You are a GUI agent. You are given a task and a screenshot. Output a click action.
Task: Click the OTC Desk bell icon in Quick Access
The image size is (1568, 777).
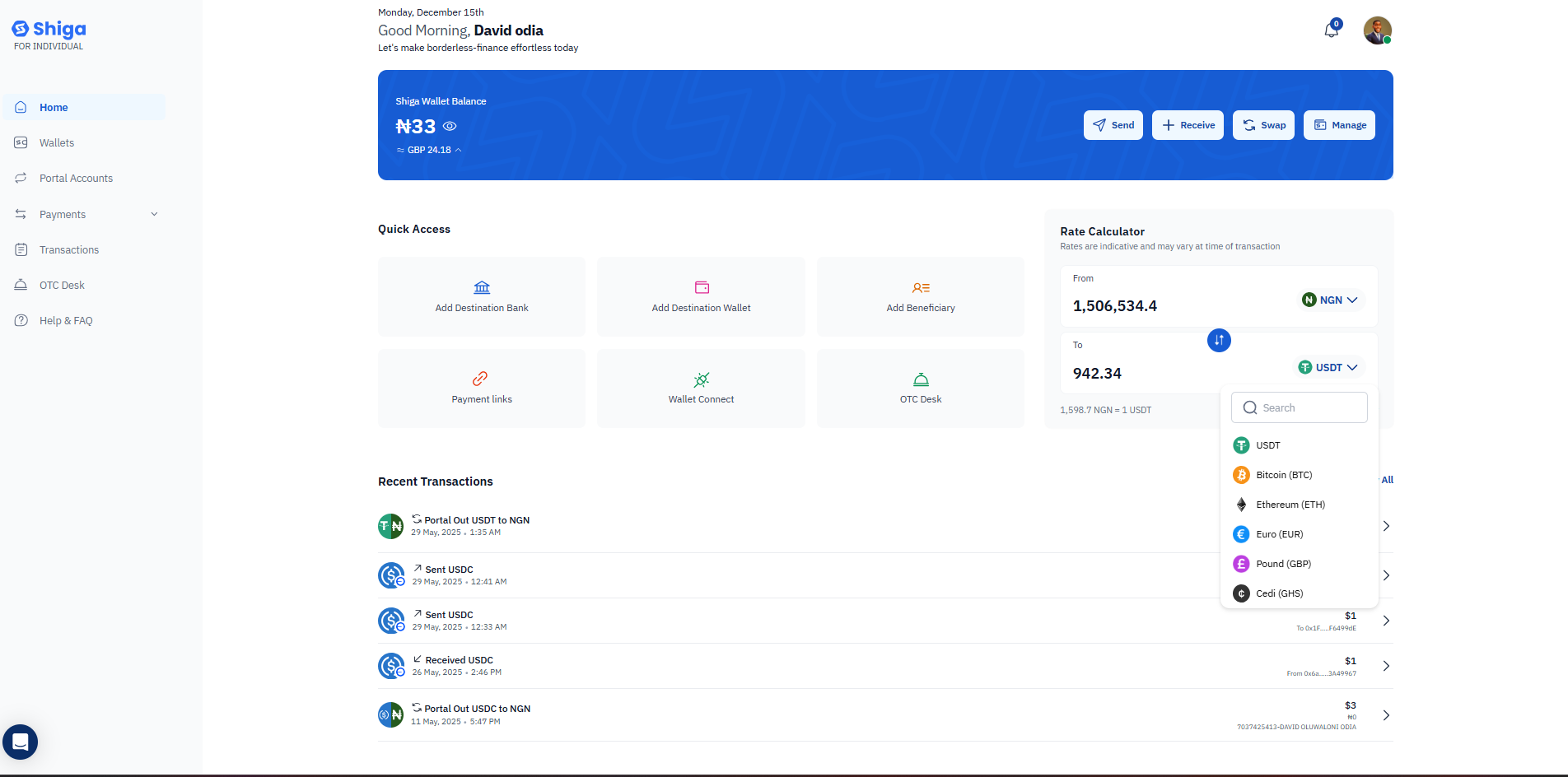(x=921, y=379)
